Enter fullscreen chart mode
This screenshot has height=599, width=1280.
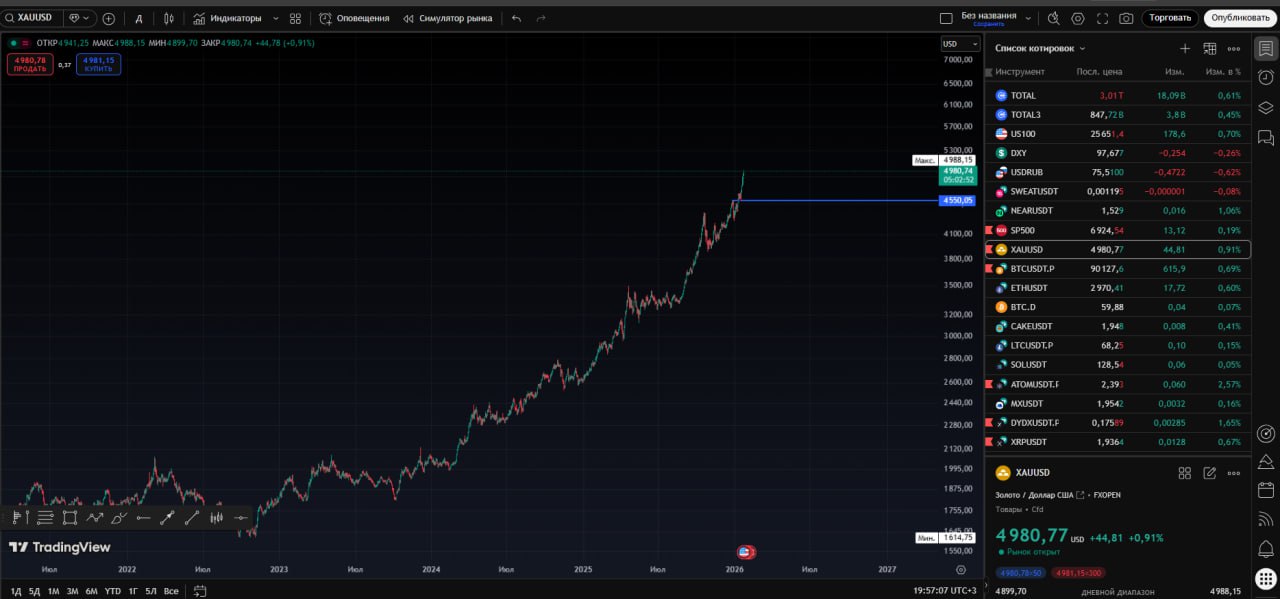(x=1103, y=18)
